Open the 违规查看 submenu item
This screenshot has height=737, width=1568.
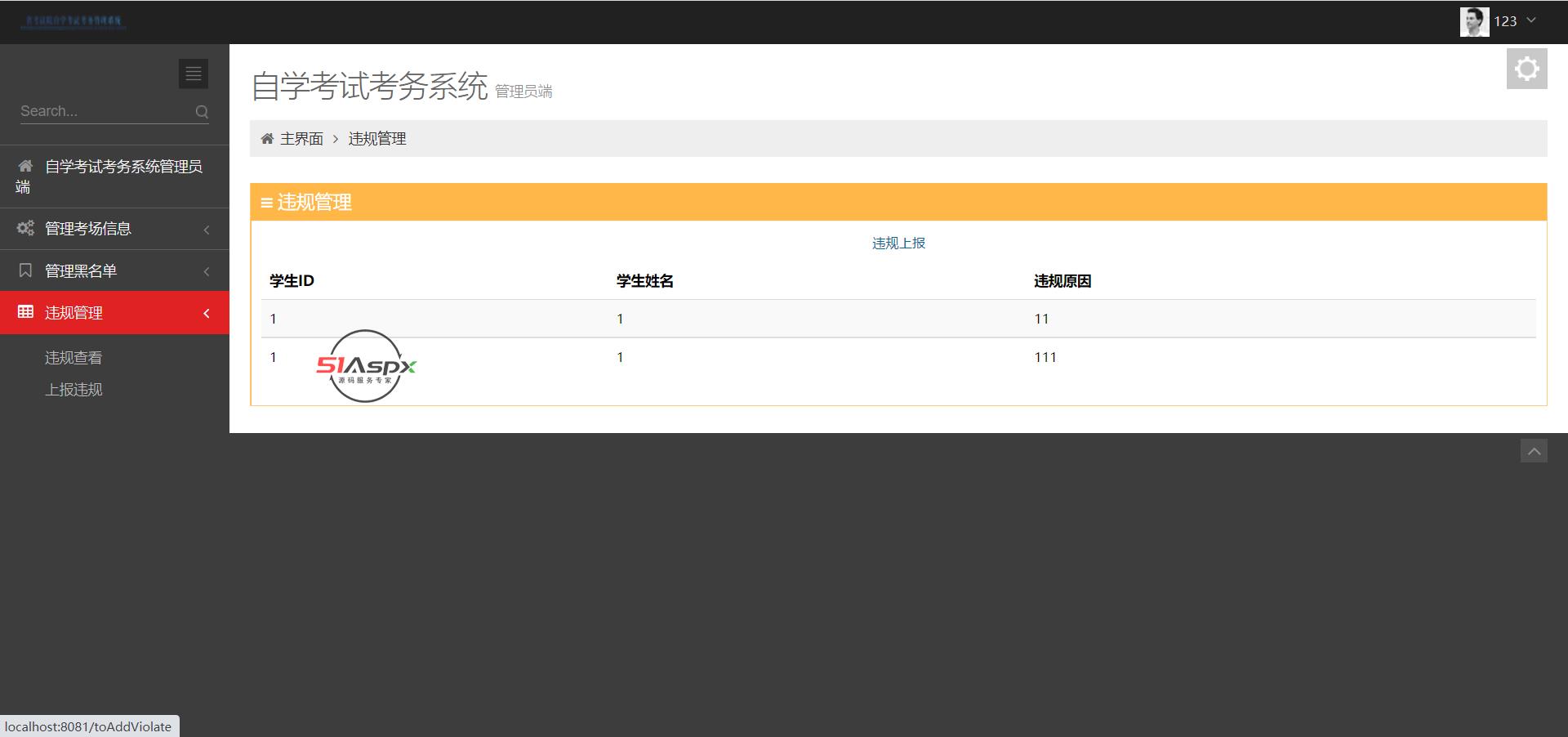pyautogui.click(x=73, y=358)
